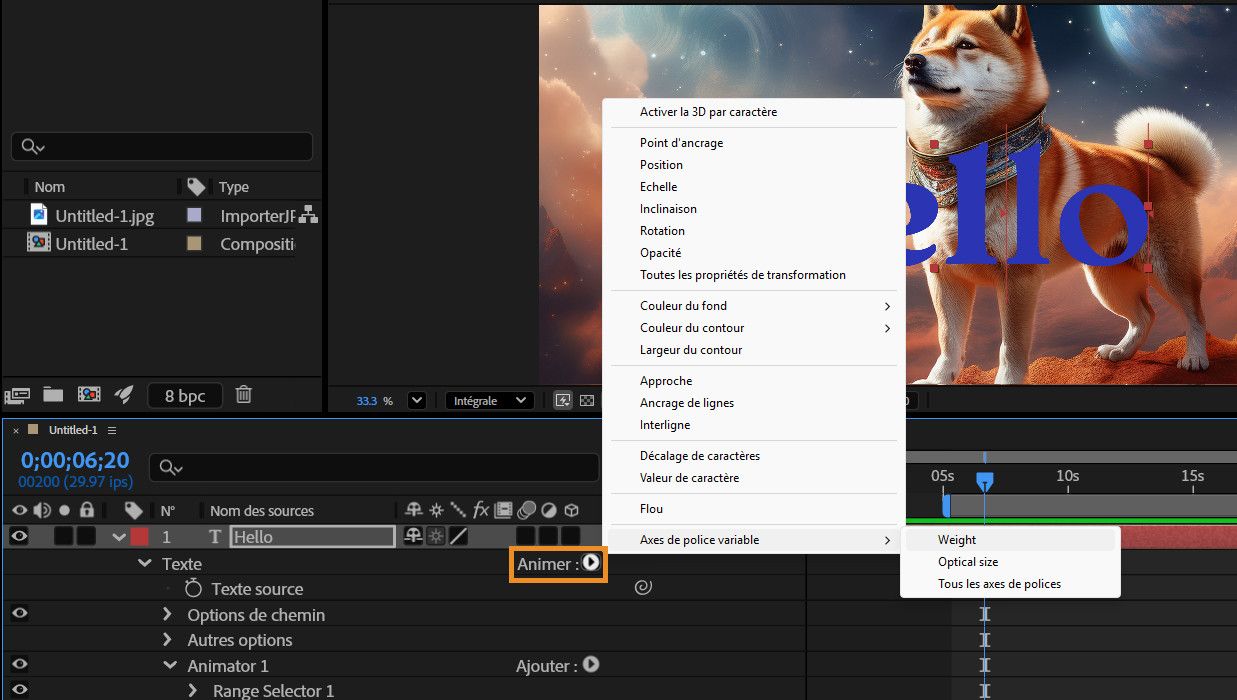Screen dimensions: 1237x700
Task: Click the 8 bpc color depth button
Action: pyautogui.click(x=184, y=396)
